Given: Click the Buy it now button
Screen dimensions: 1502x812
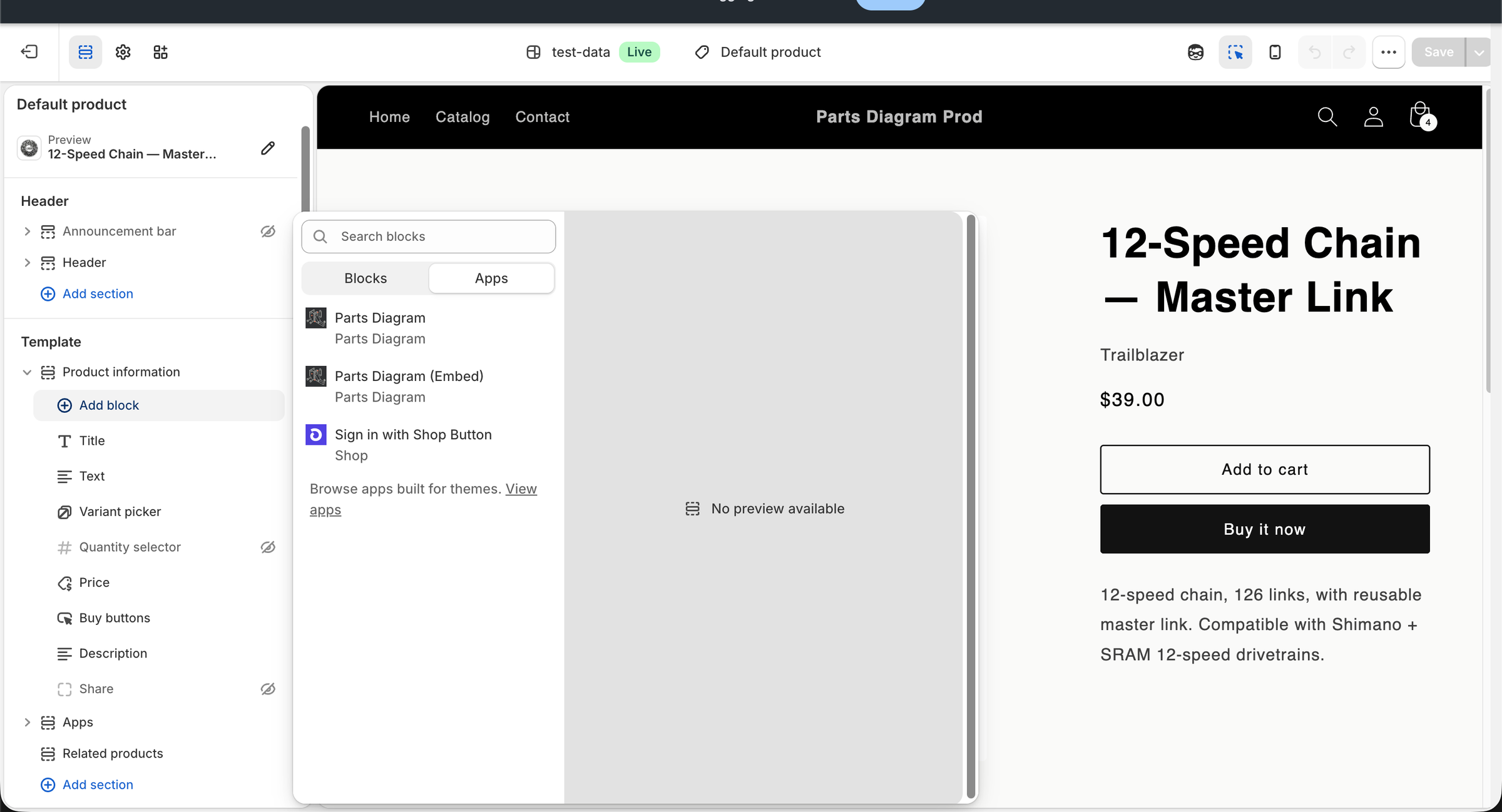Looking at the screenshot, I should [1265, 529].
